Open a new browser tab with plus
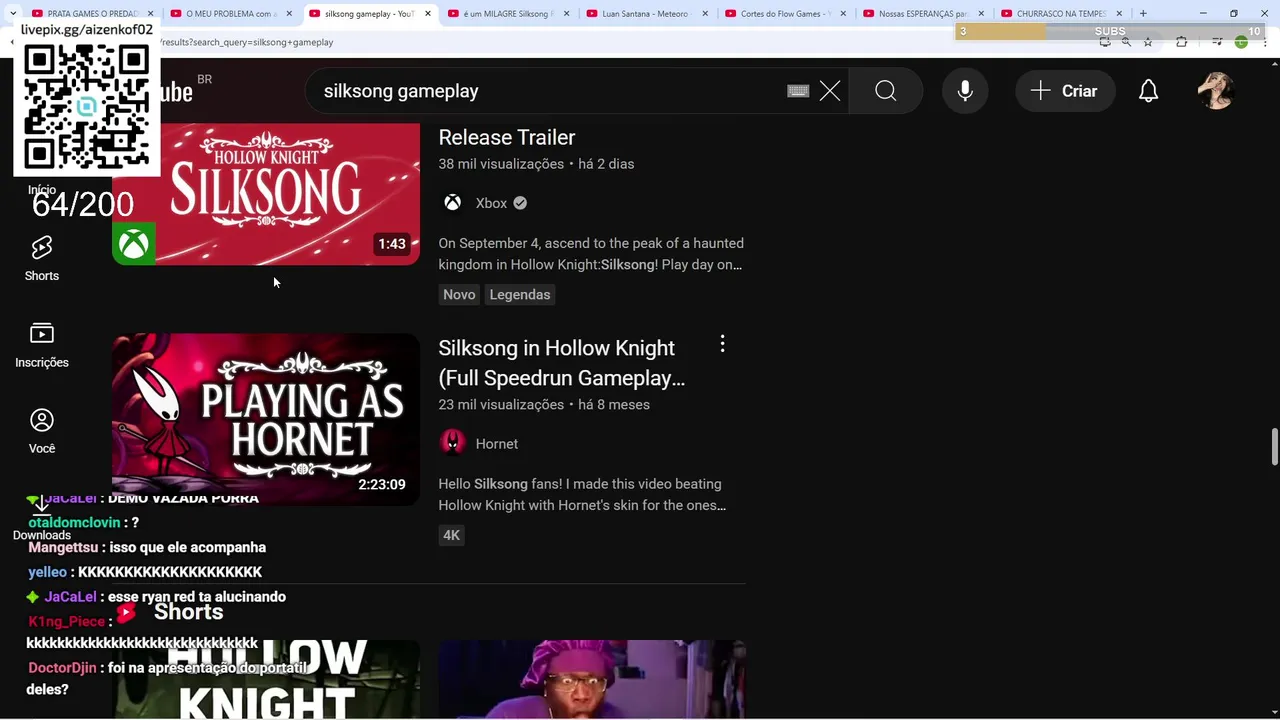The image size is (1280, 720). [1143, 14]
